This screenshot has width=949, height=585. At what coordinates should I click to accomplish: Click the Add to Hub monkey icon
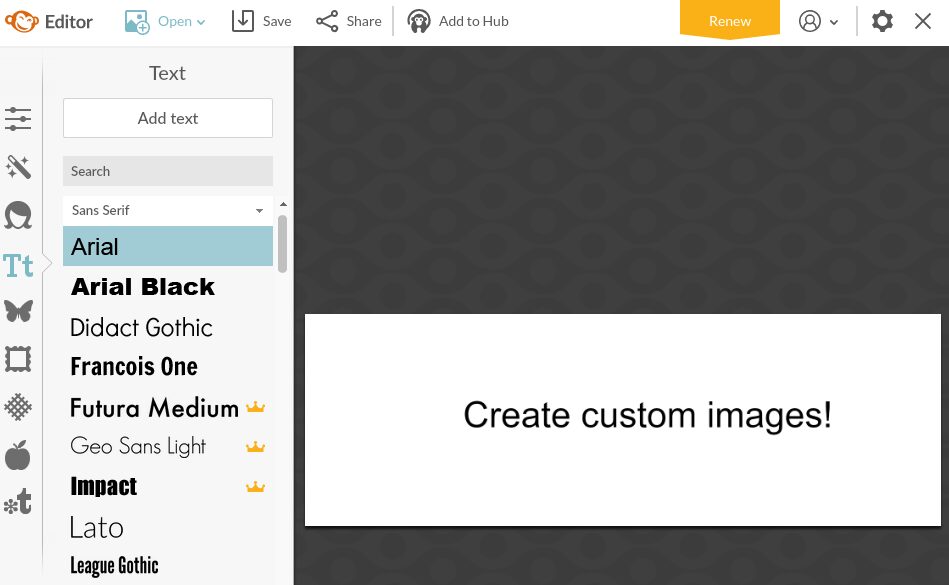[419, 21]
